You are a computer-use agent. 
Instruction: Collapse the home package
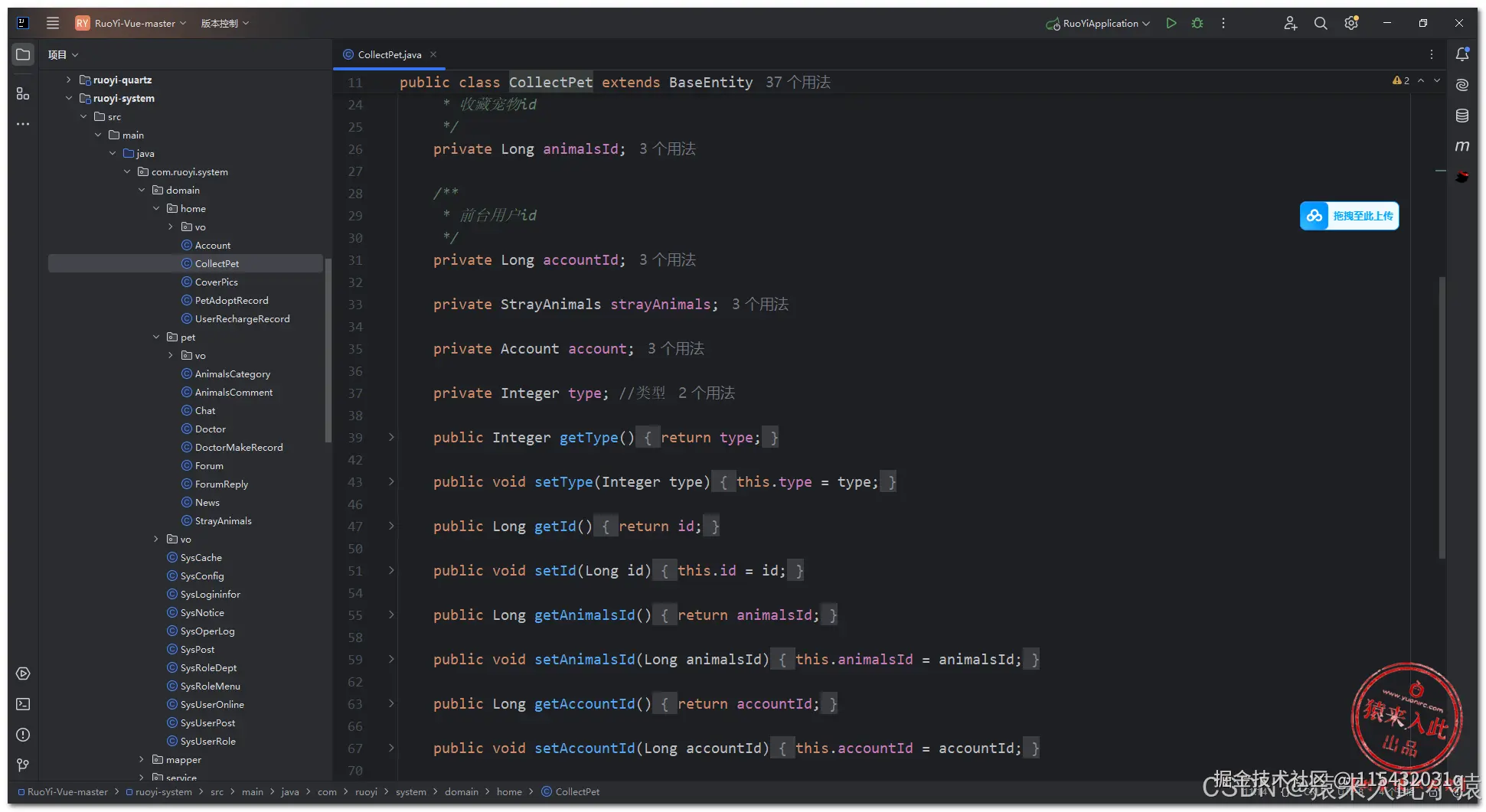click(x=156, y=208)
